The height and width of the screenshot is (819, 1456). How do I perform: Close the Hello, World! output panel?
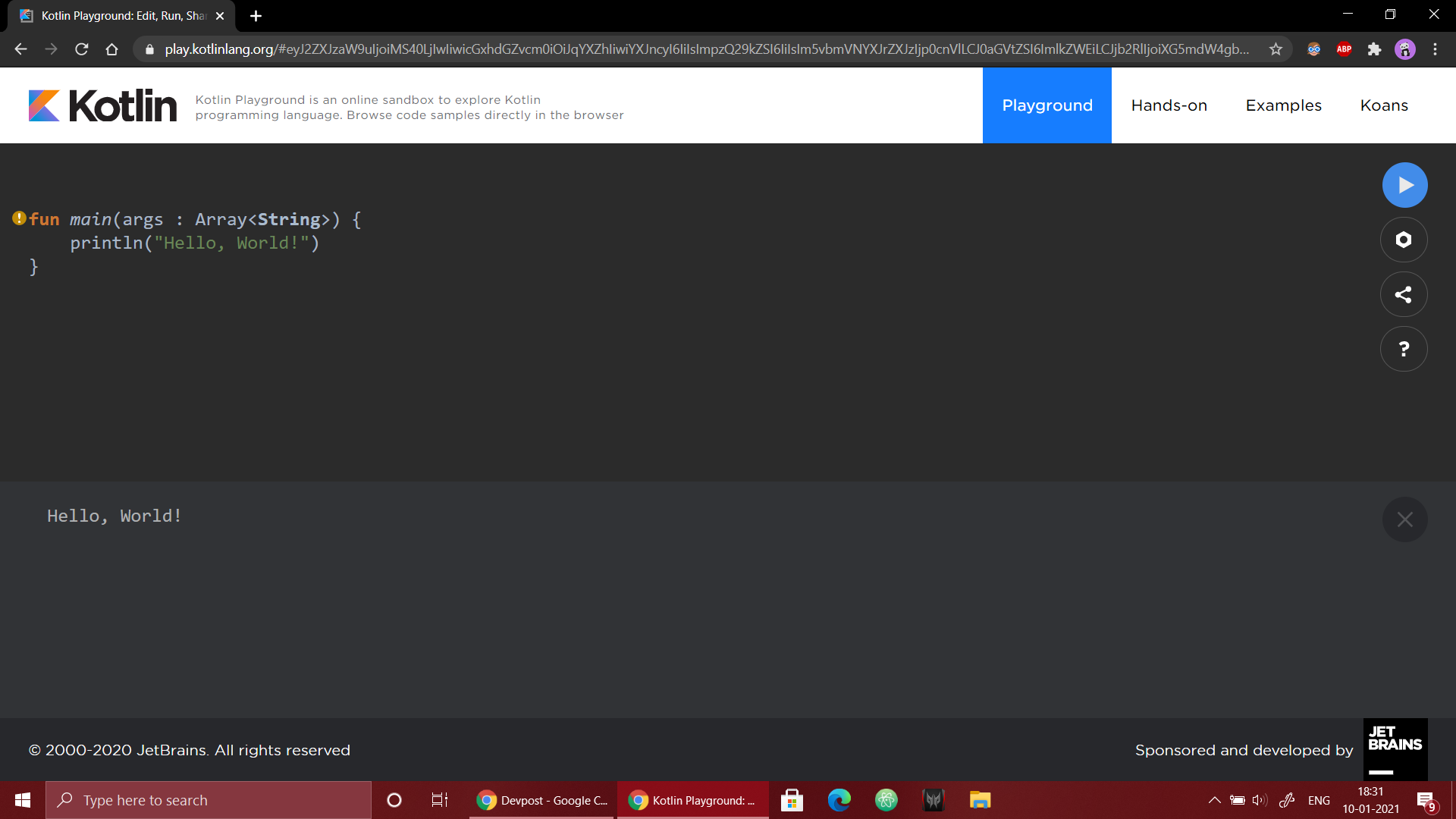click(x=1404, y=519)
